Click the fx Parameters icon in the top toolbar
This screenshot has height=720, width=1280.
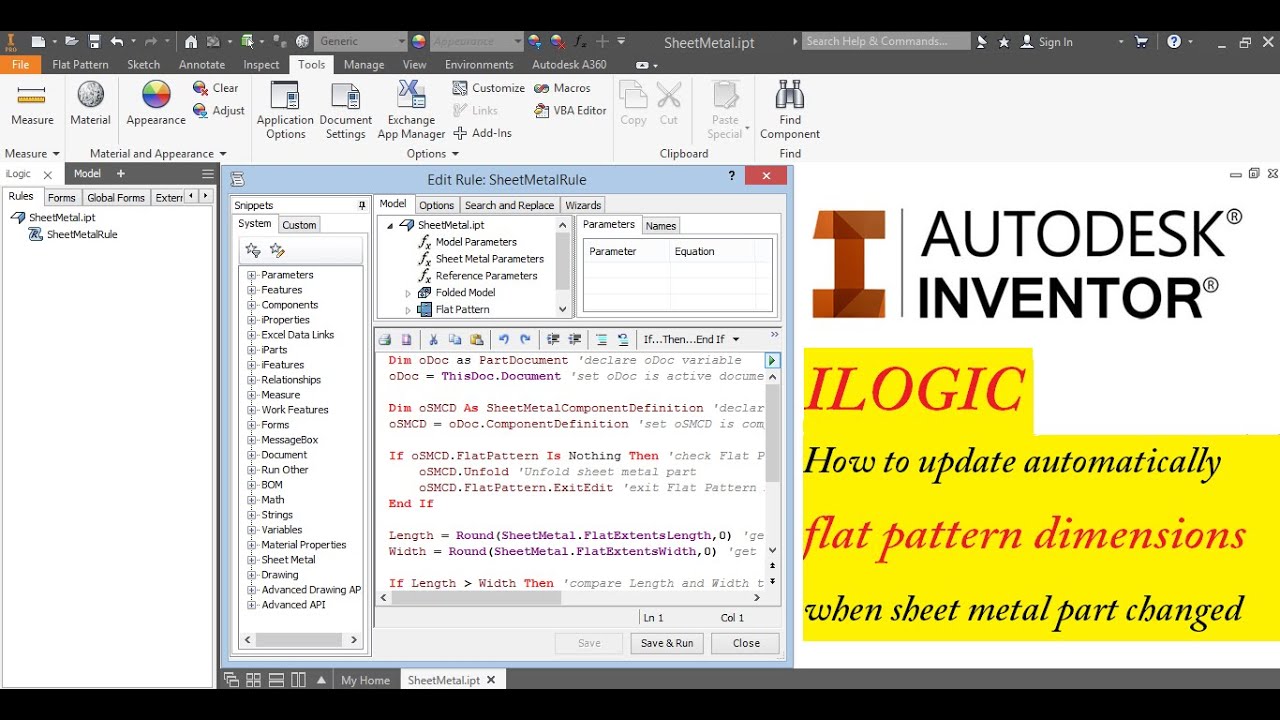tap(581, 42)
